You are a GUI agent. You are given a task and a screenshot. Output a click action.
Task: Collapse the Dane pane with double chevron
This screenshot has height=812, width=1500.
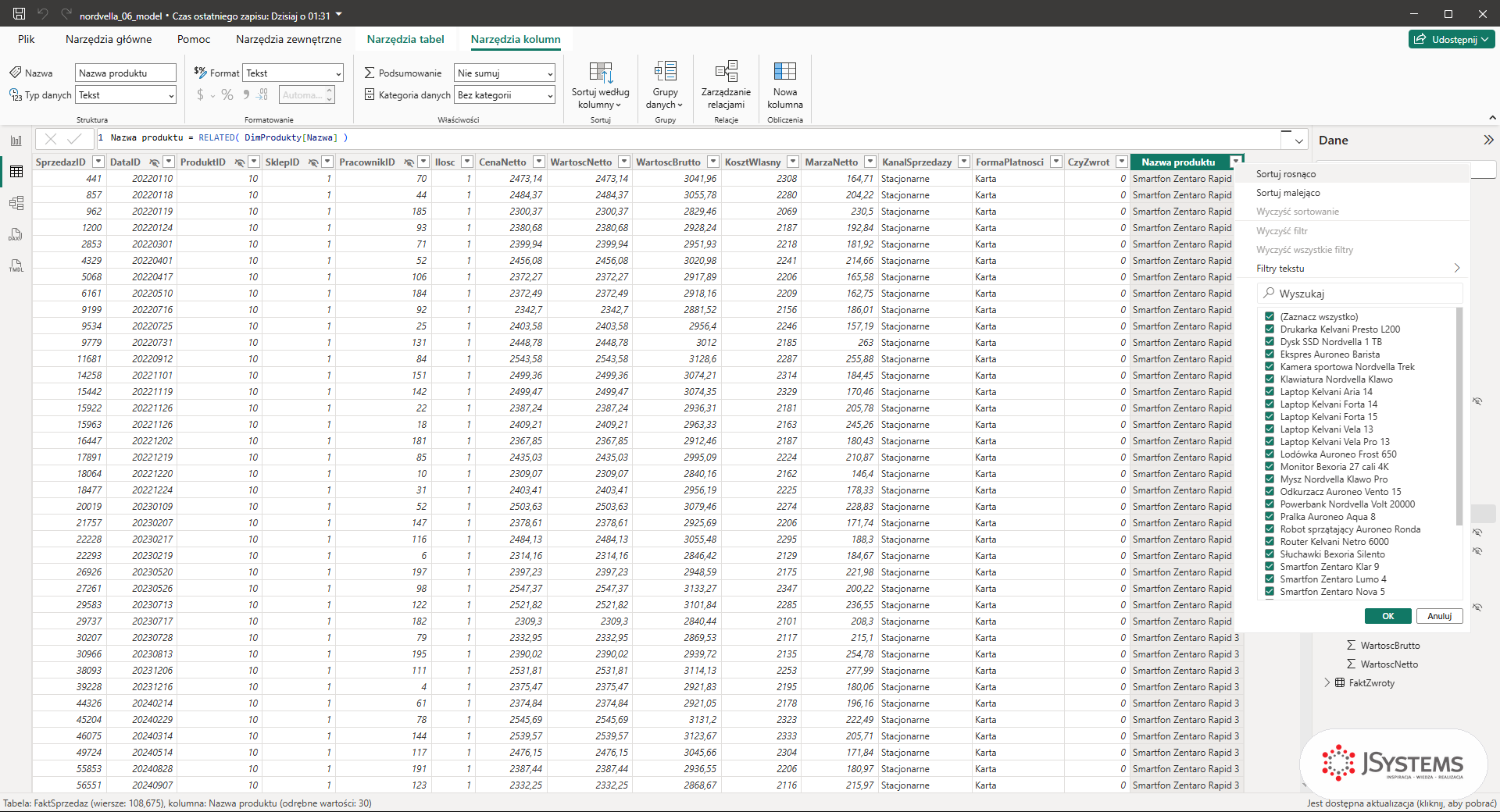pos(1488,140)
